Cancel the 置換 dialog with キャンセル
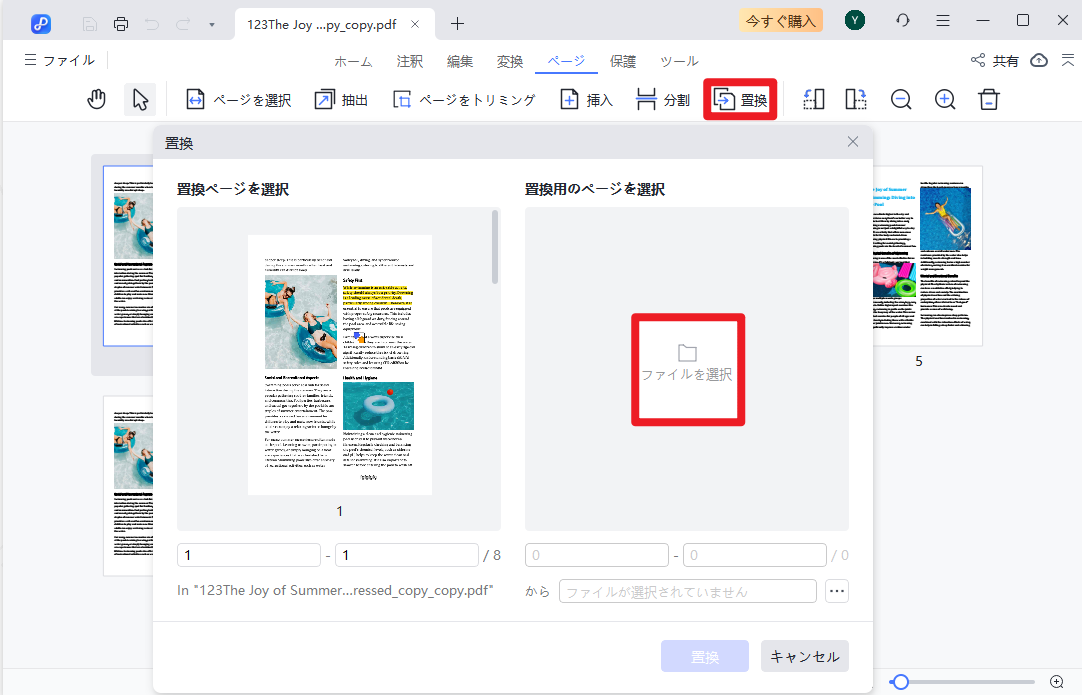The image size is (1082, 695). tap(804, 656)
